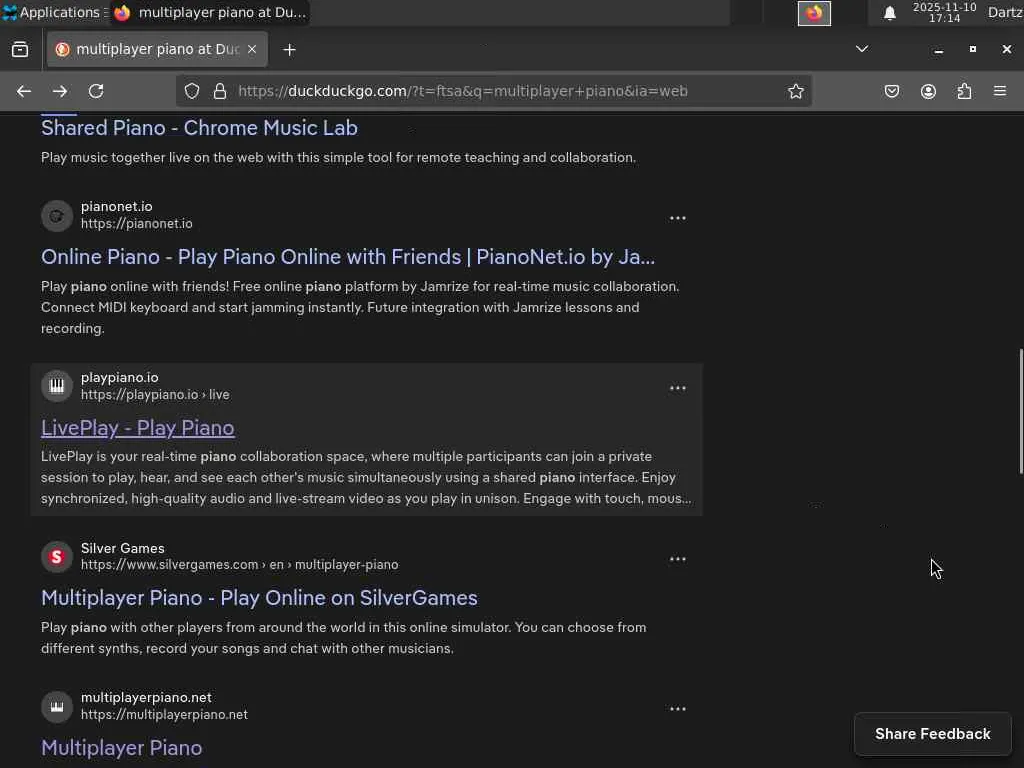Select the multiplayer piano at DuckDuckGo tab
This screenshot has width=1024, height=768.
click(157, 49)
